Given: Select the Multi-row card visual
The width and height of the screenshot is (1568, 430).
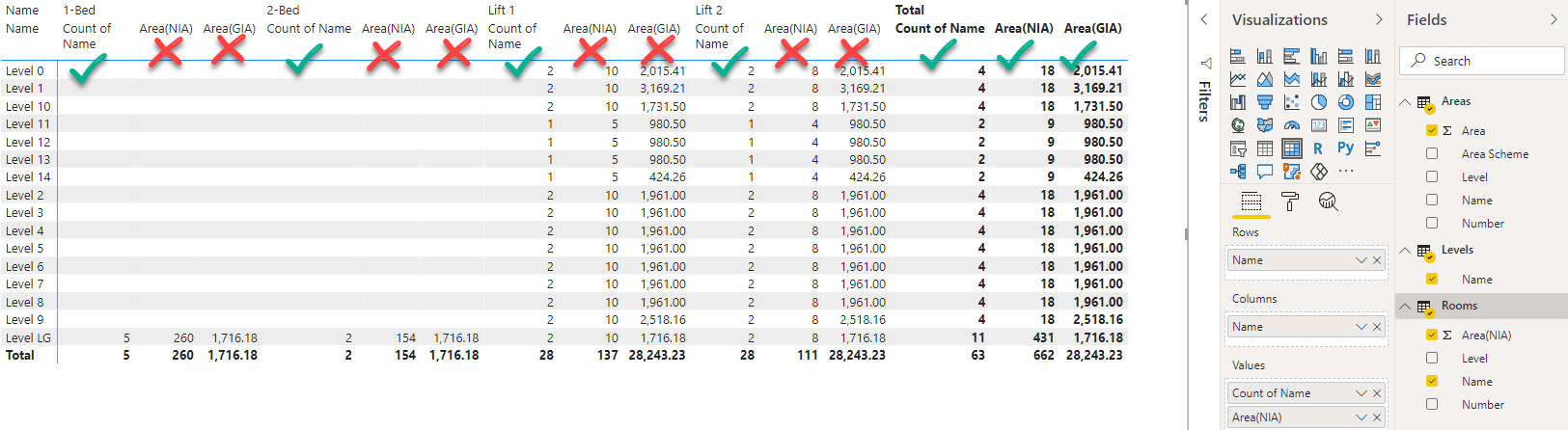Looking at the screenshot, I should click(1346, 125).
